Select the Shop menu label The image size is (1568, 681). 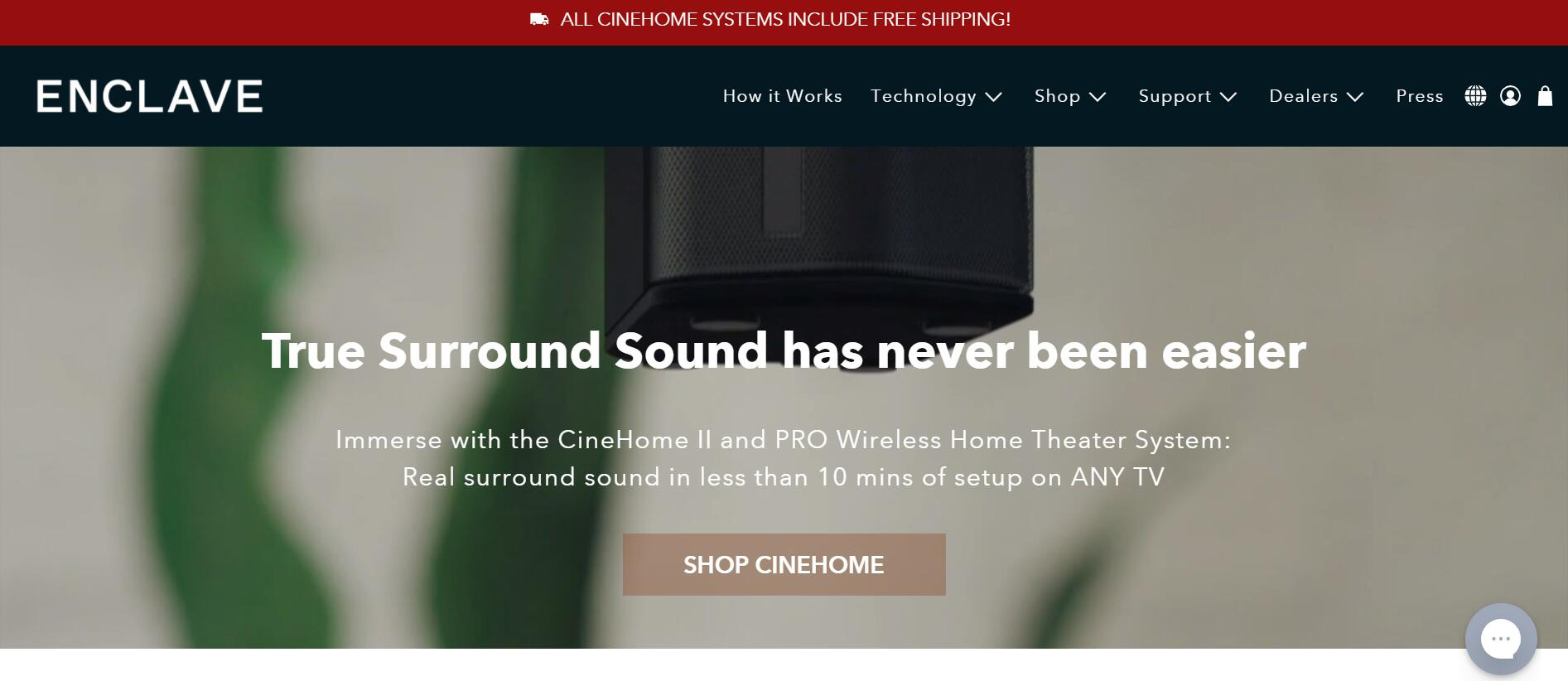pyautogui.click(x=1058, y=96)
